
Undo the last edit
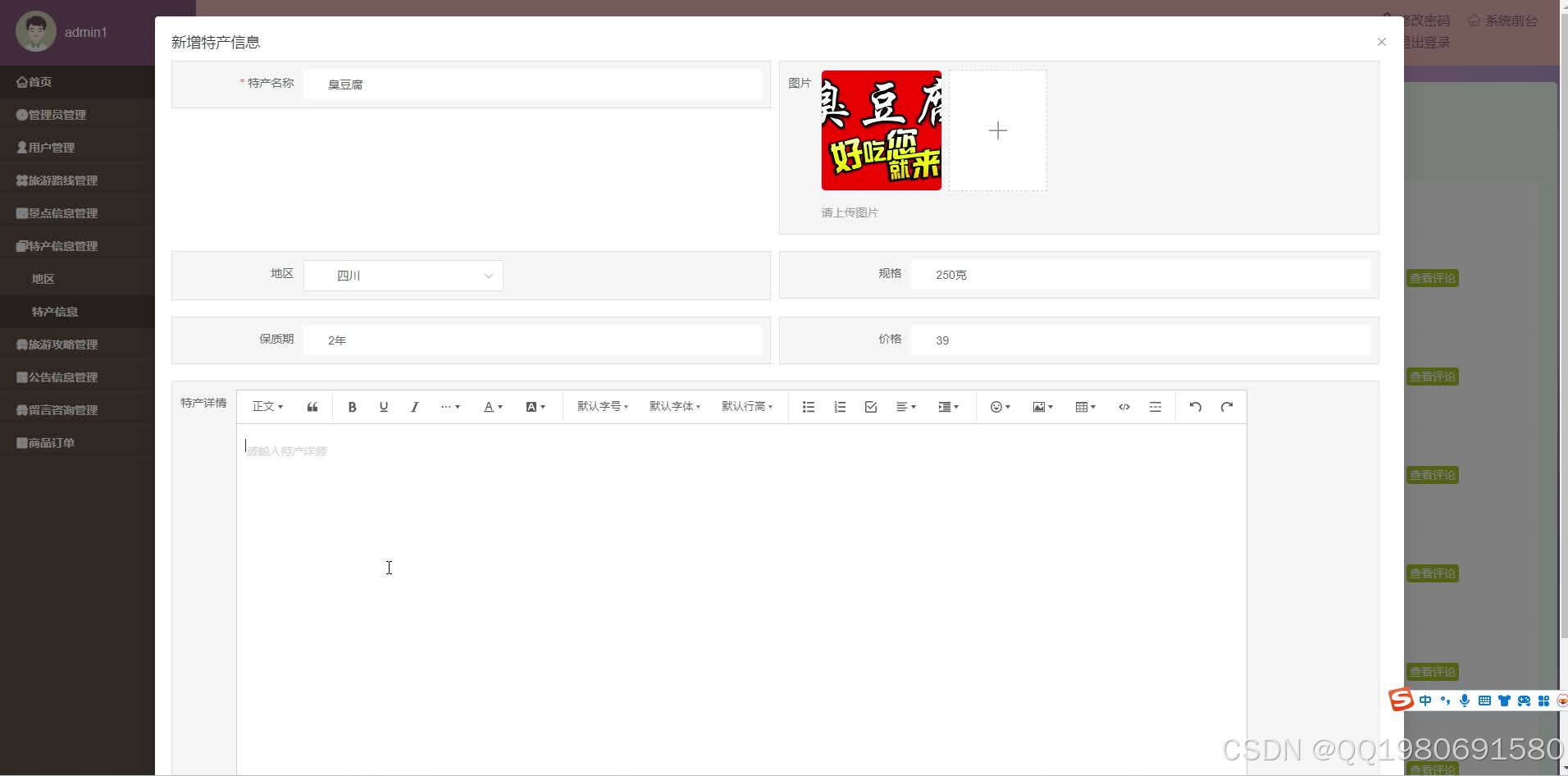1196,407
